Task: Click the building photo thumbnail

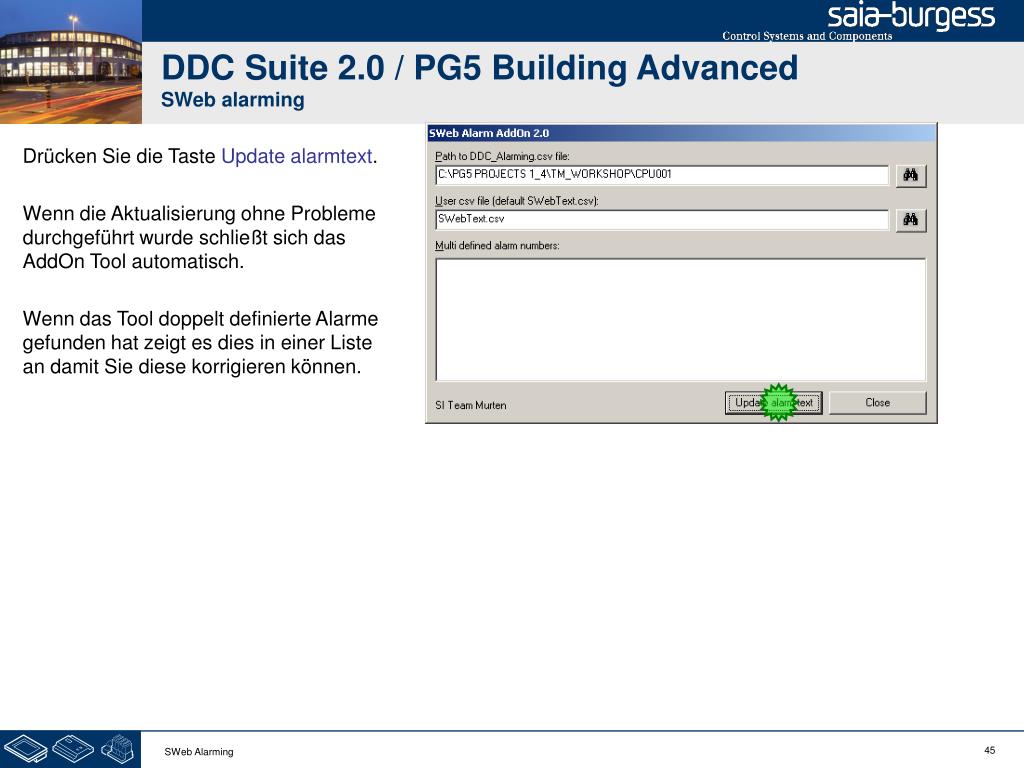Action: click(x=71, y=61)
